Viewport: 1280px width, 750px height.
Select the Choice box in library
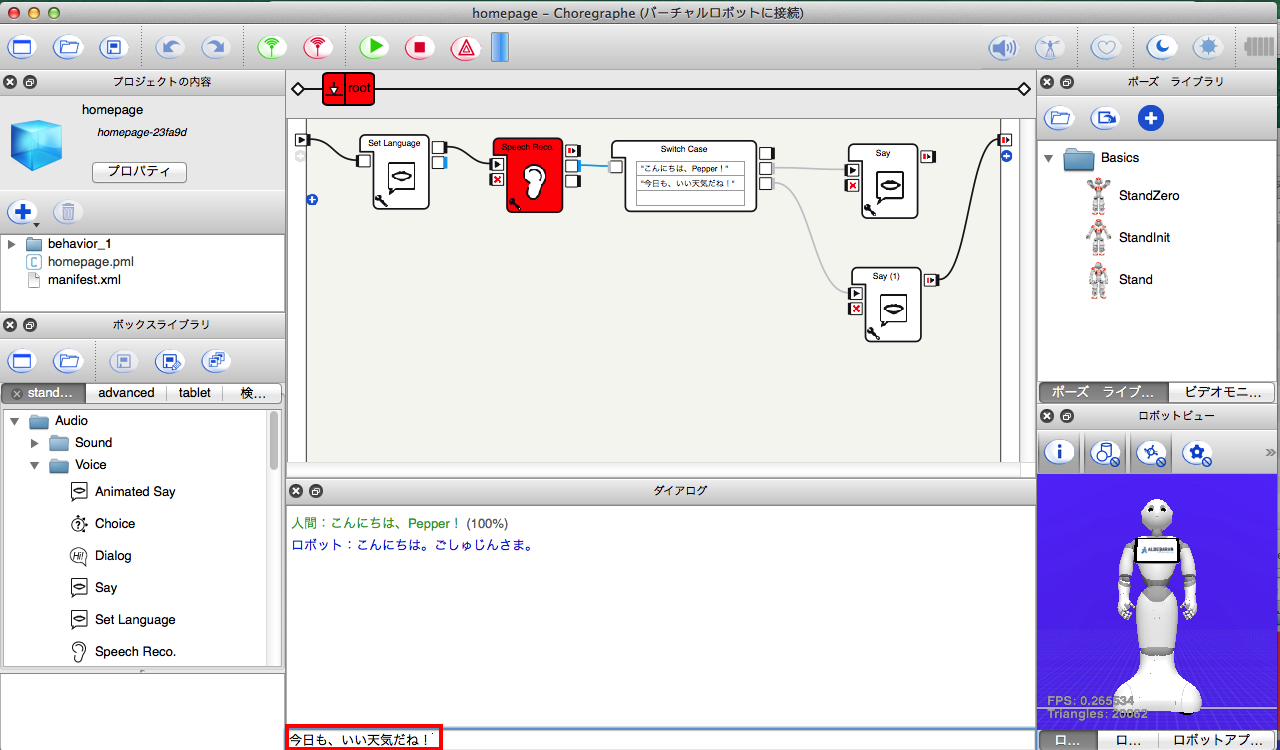[x=103, y=524]
